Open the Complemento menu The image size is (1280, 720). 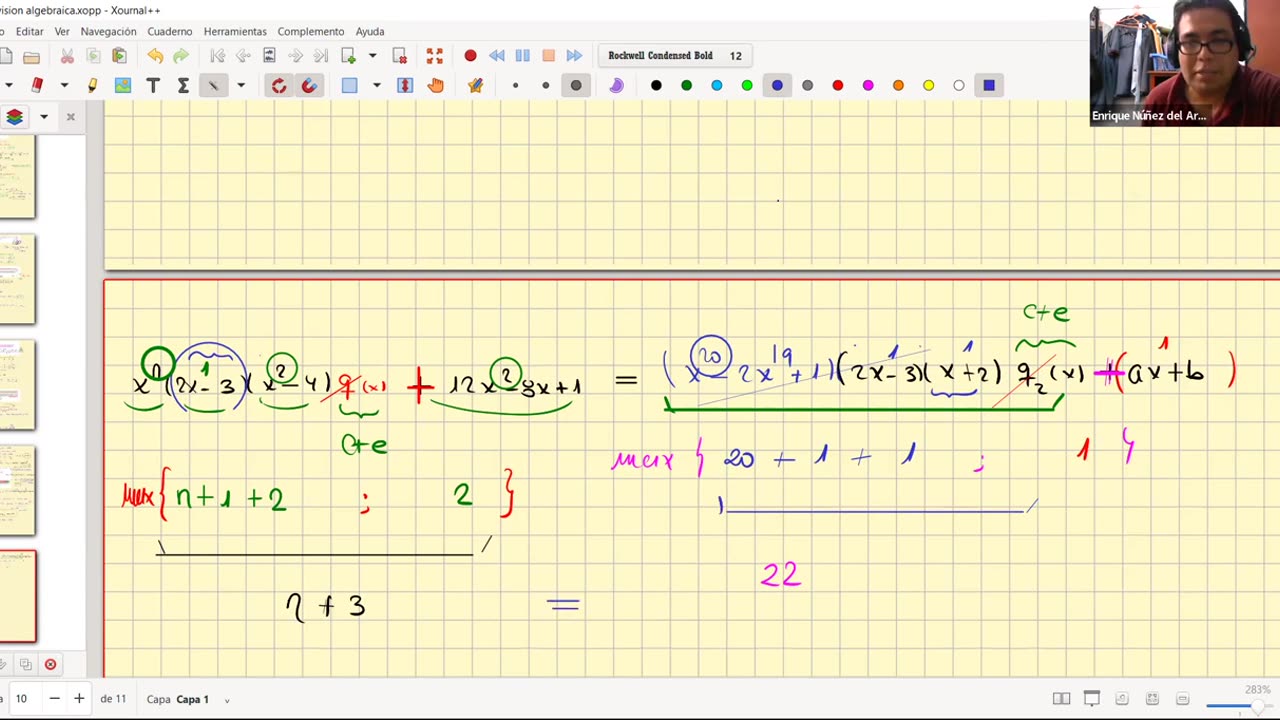[311, 31]
